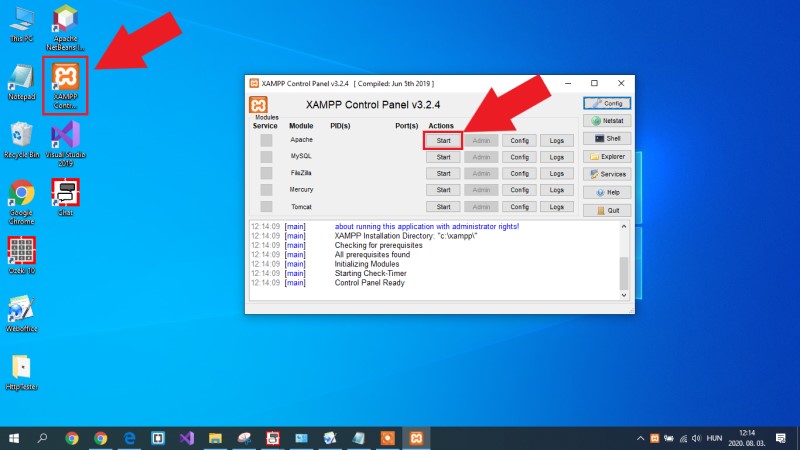
Task: Start the Tomcat module
Action: click(x=443, y=207)
